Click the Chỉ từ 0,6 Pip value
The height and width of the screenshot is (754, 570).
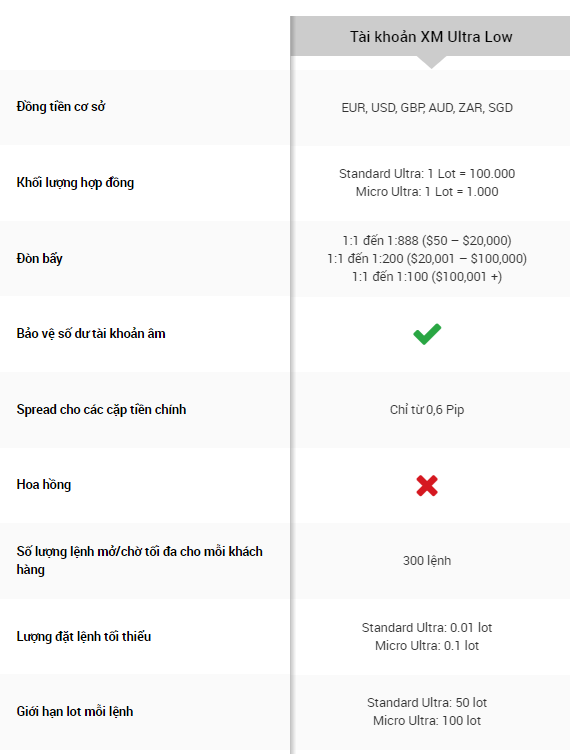(x=427, y=410)
